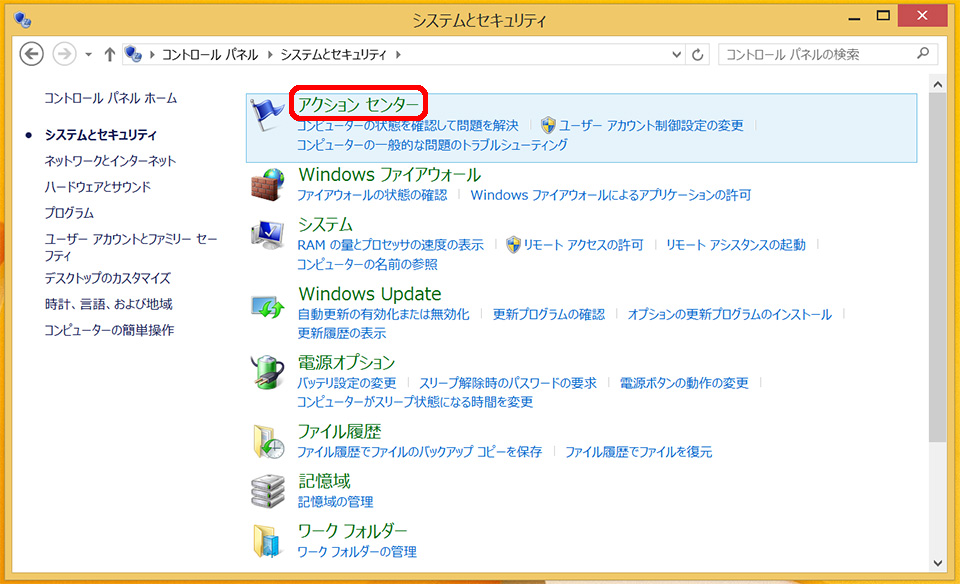Open 電源オプション heading
Viewport: 960px width, 584px height.
coord(347,363)
